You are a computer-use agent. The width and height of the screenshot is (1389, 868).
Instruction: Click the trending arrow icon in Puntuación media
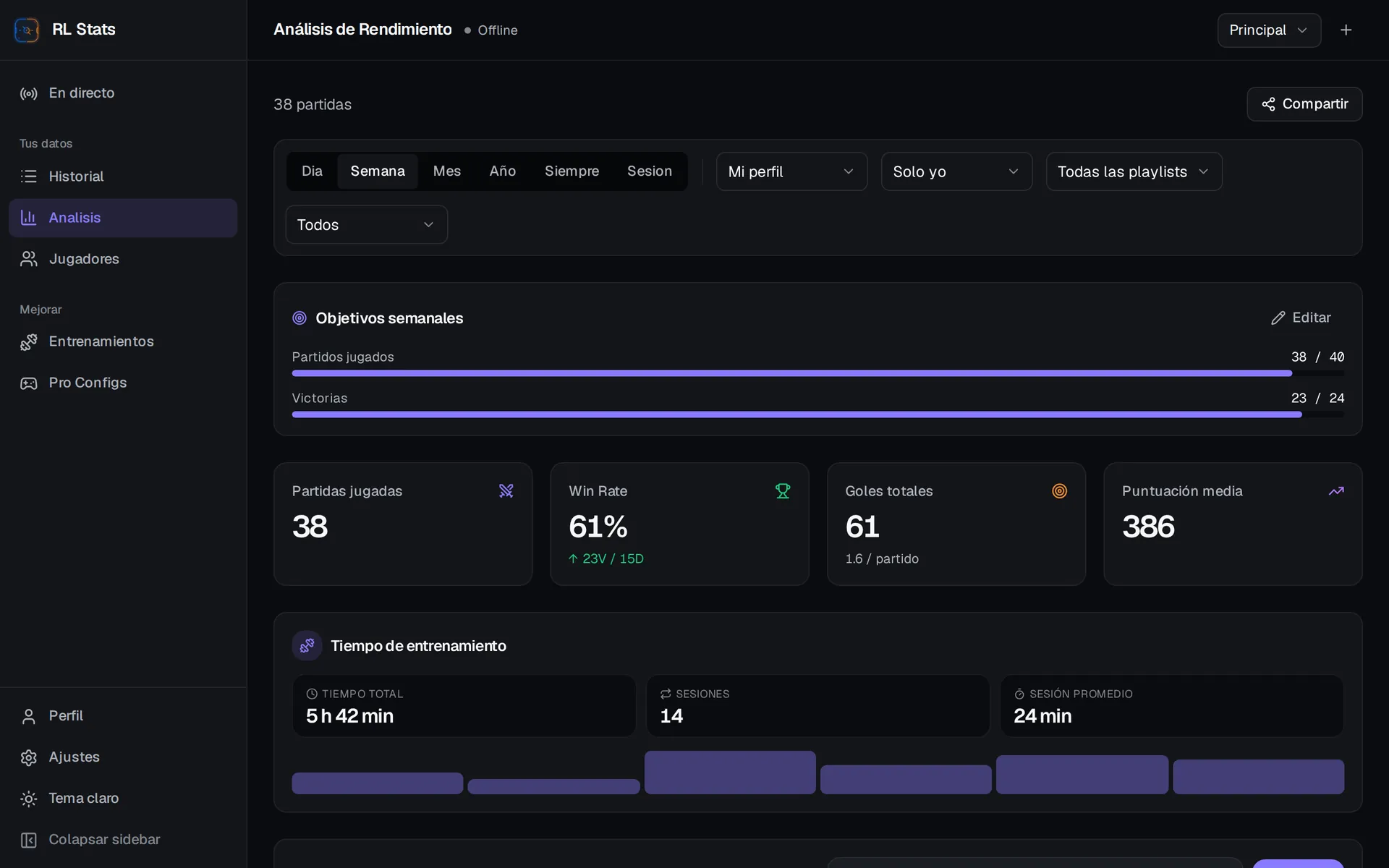click(1336, 491)
